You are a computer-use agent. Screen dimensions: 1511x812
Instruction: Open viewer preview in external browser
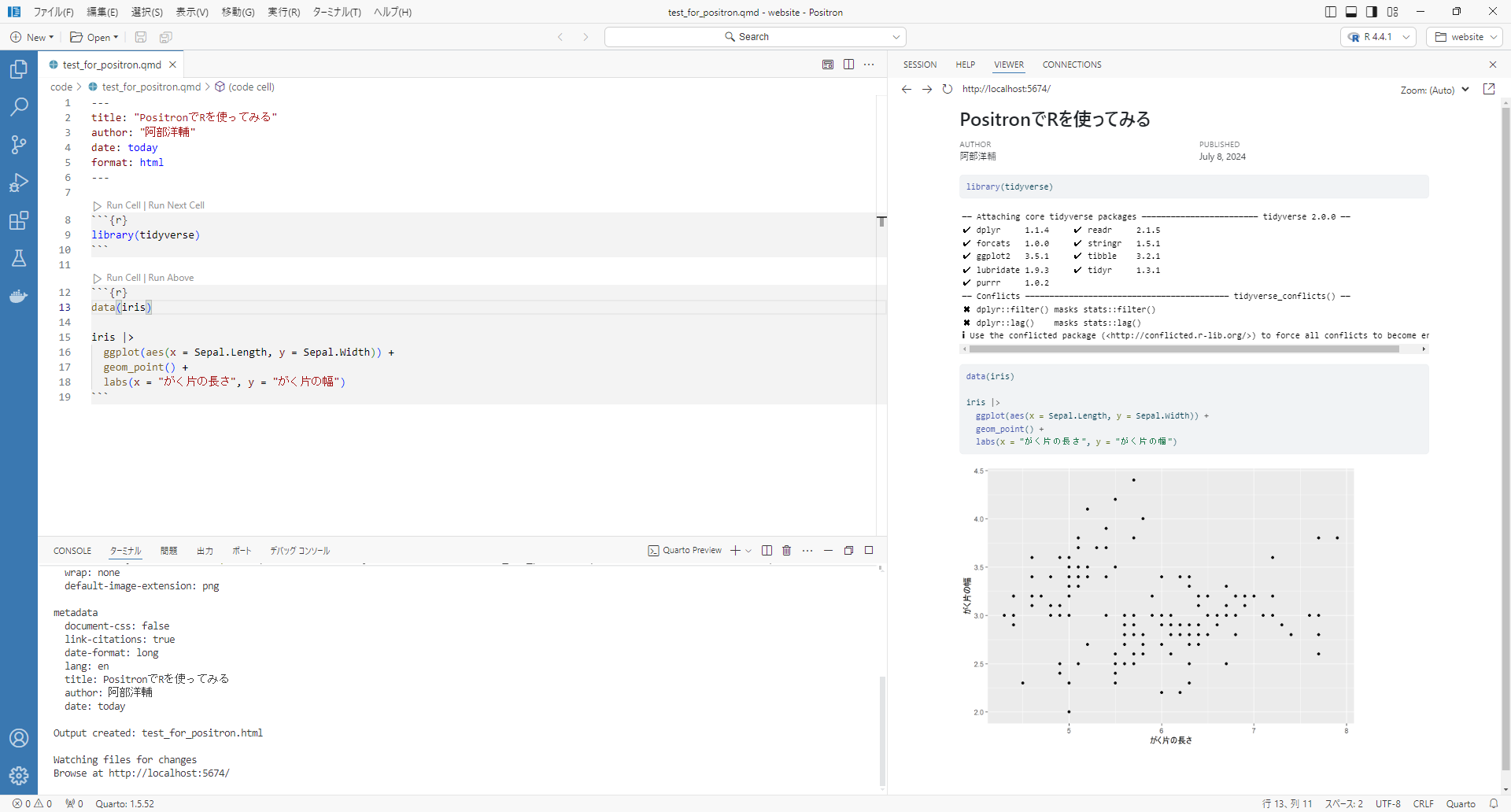coord(1488,89)
